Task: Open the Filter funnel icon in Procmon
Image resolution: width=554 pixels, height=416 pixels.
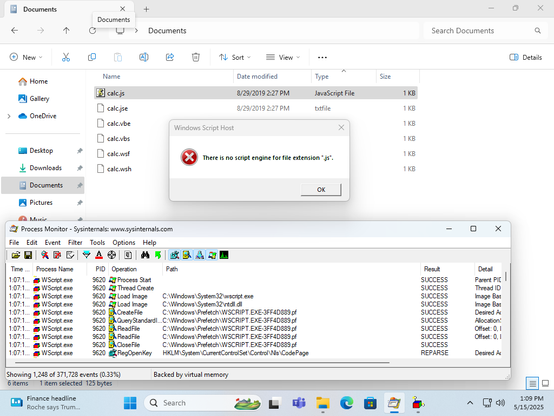Action: (86, 255)
